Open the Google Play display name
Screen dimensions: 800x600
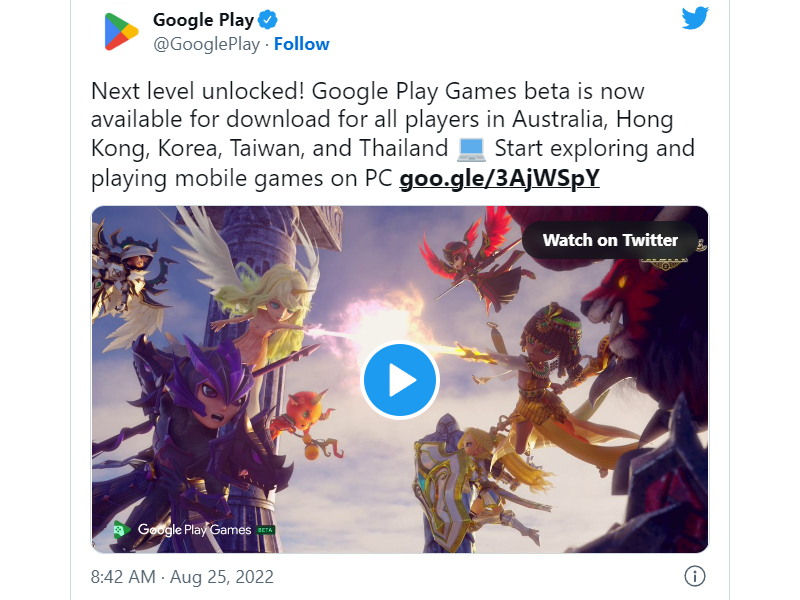coord(203,20)
